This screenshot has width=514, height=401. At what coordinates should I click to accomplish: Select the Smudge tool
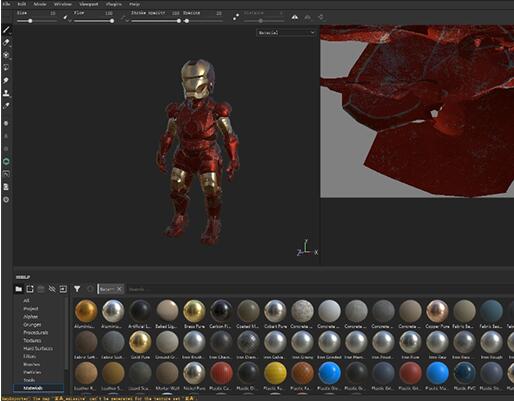(6, 80)
